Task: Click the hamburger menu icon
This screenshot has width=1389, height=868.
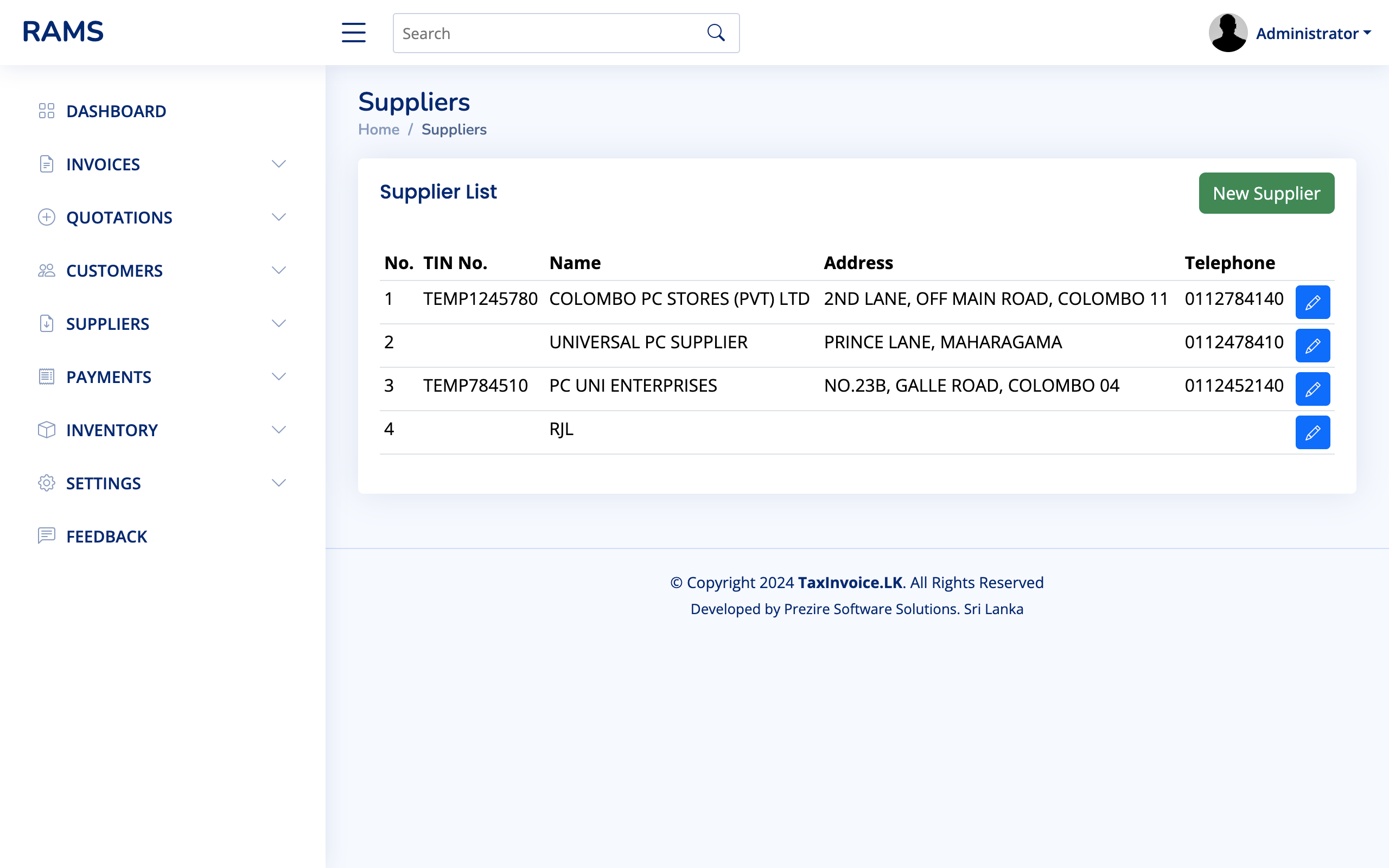Action: pos(353,33)
